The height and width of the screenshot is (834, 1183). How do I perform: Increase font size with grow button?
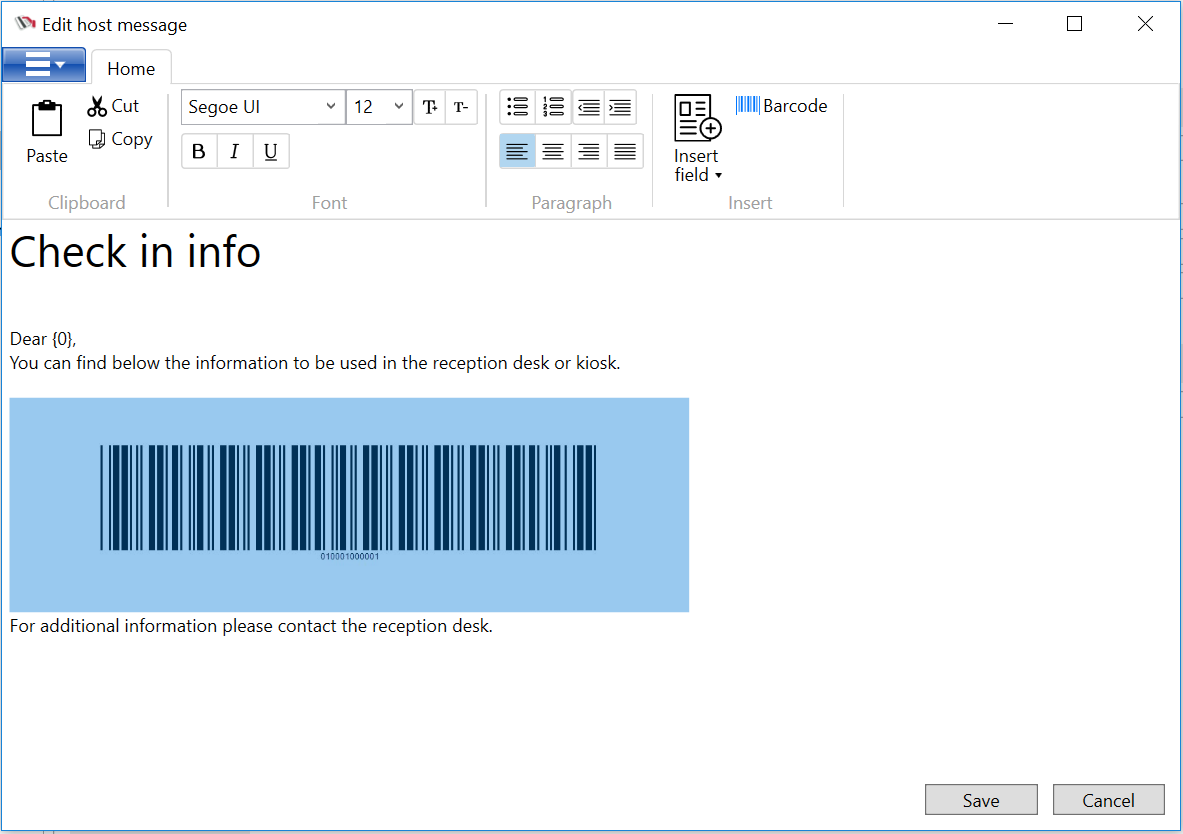point(430,107)
